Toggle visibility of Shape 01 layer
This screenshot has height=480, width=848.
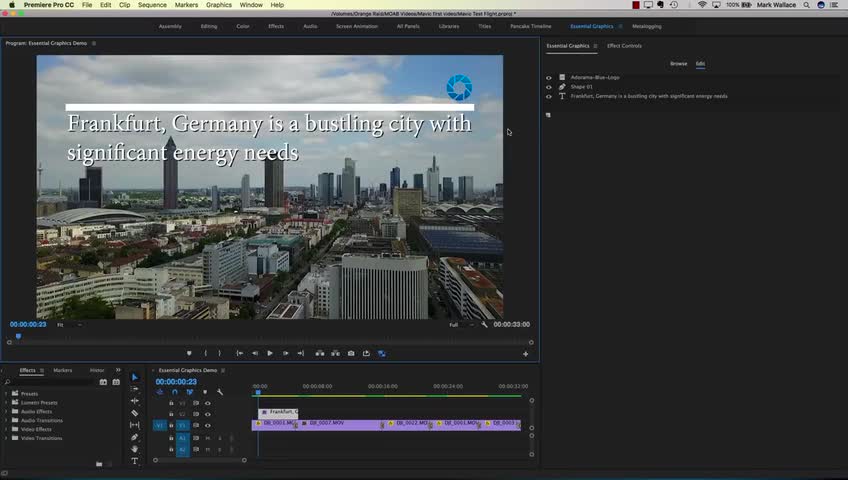point(548,87)
